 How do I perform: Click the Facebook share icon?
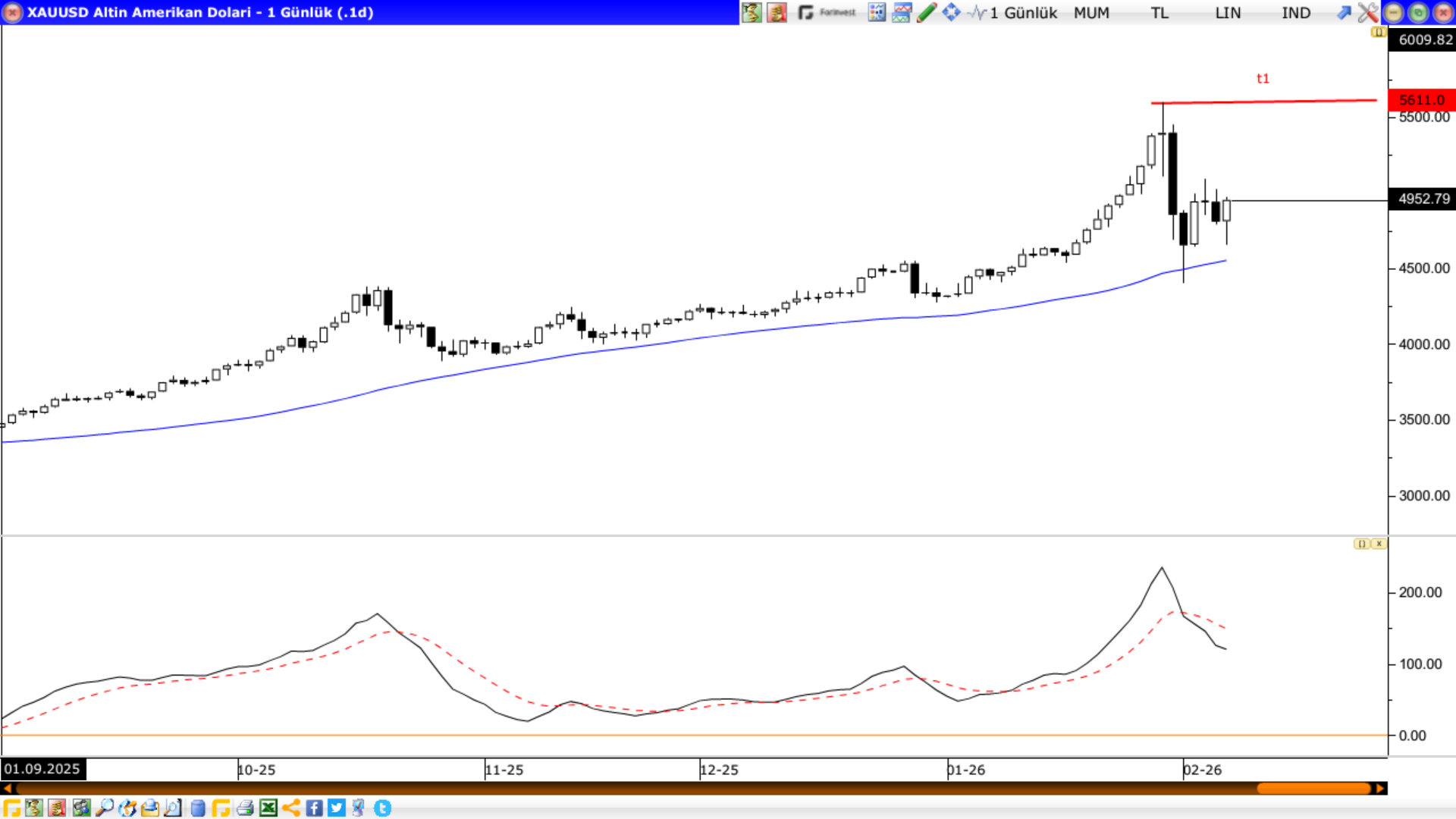(314, 808)
